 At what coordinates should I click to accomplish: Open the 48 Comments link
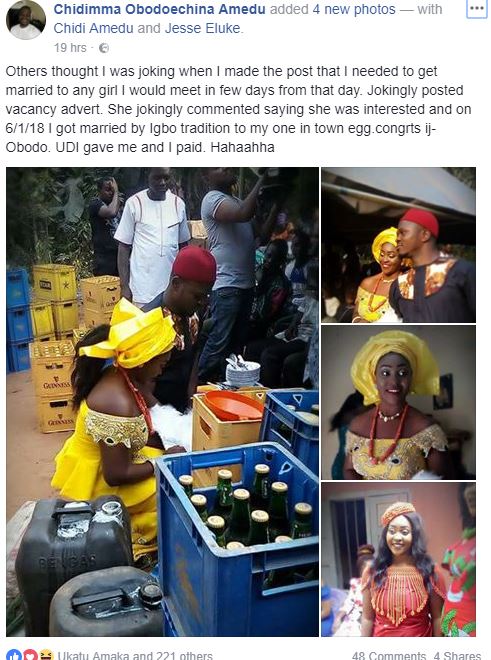pyautogui.click(x=390, y=655)
